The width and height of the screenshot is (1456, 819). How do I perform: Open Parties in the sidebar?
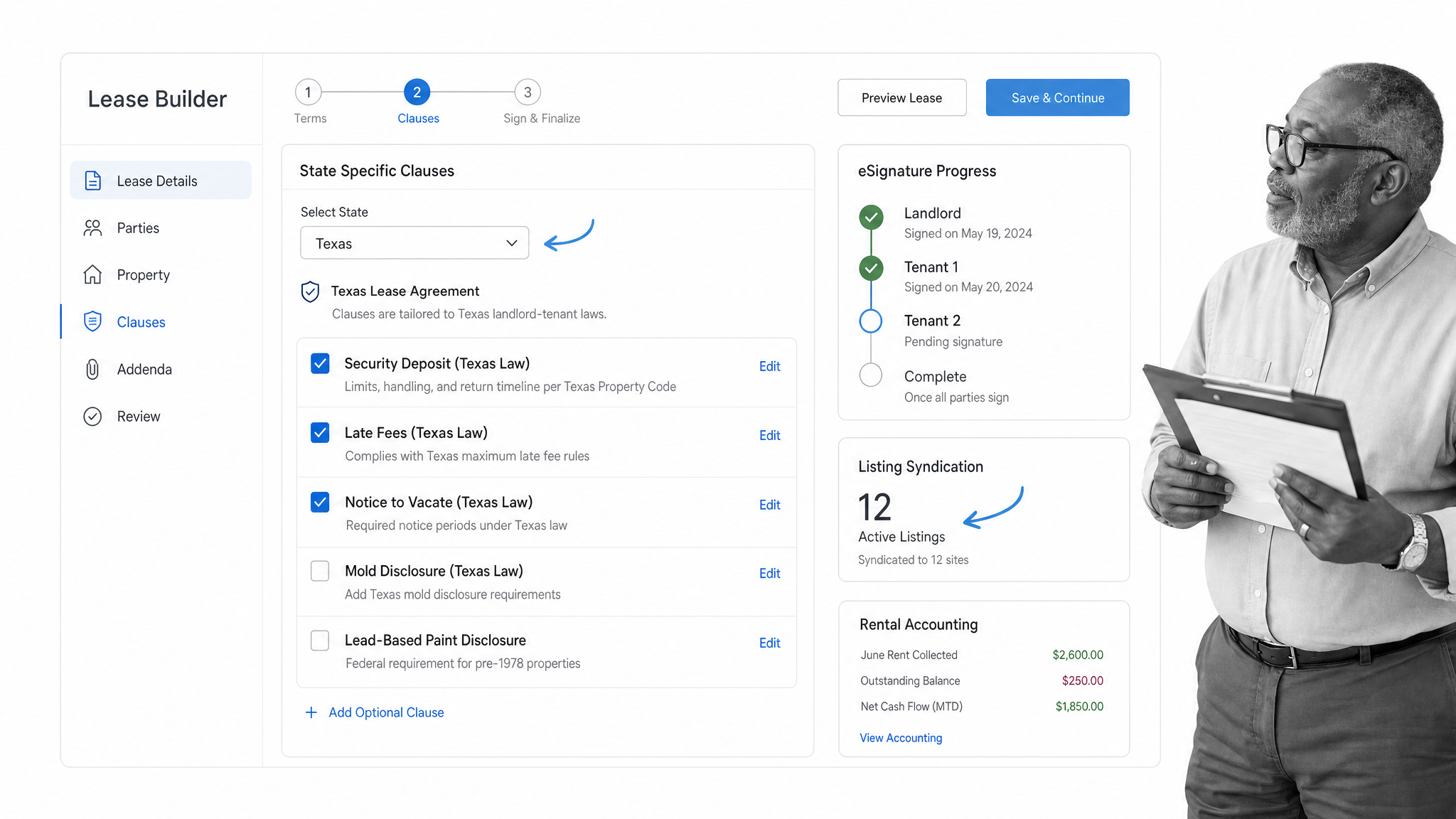[161, 228]
